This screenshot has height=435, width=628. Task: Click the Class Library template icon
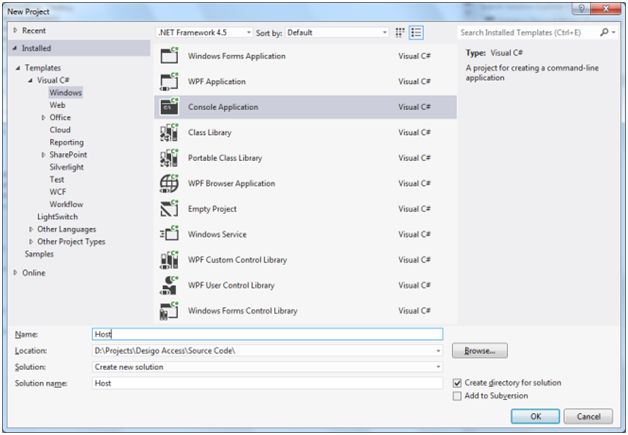(x=169, y=132)
